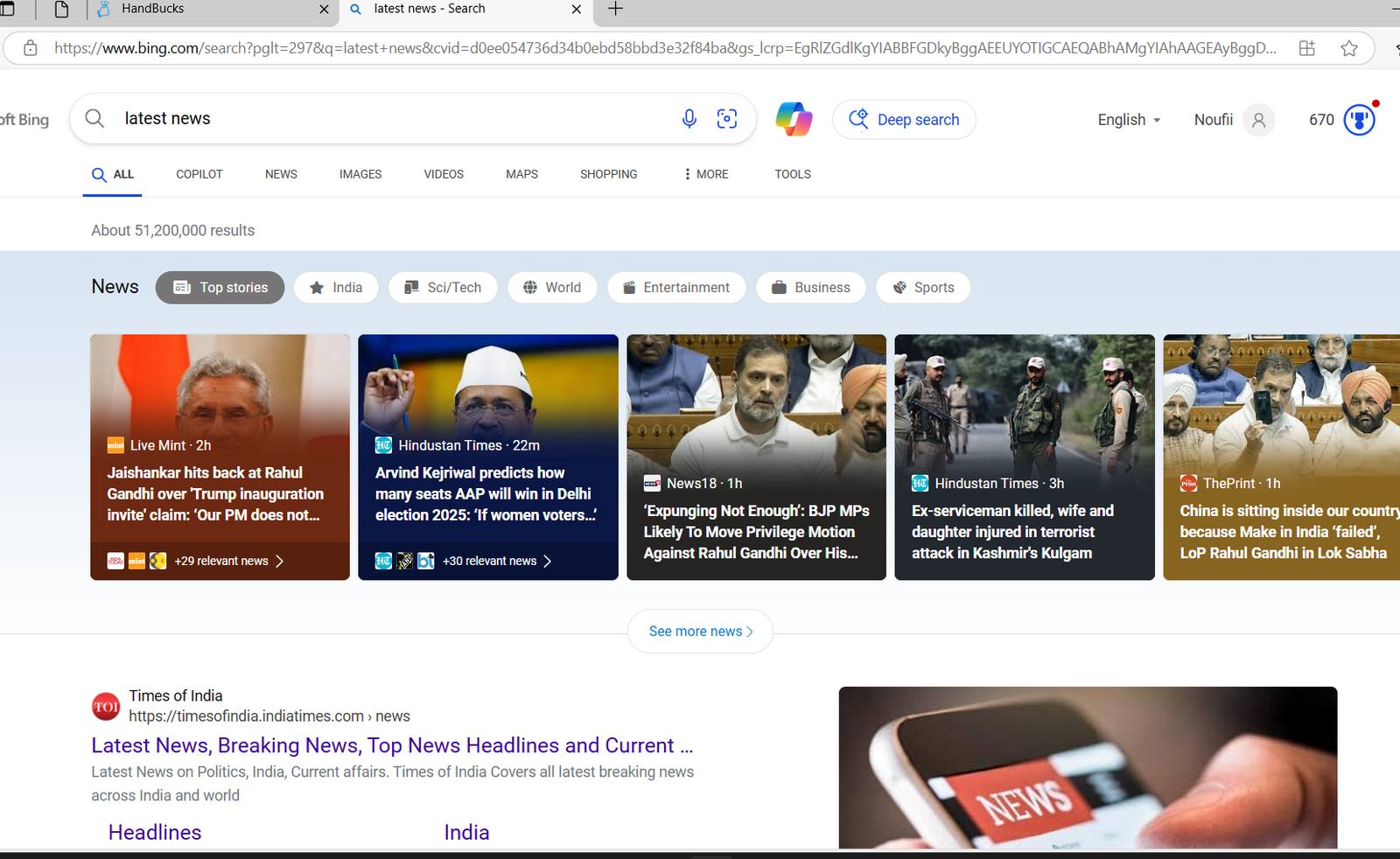Expand the MORE search categories menu
1400x859 pixels.
pyautogui.click(x=705, y=174)
